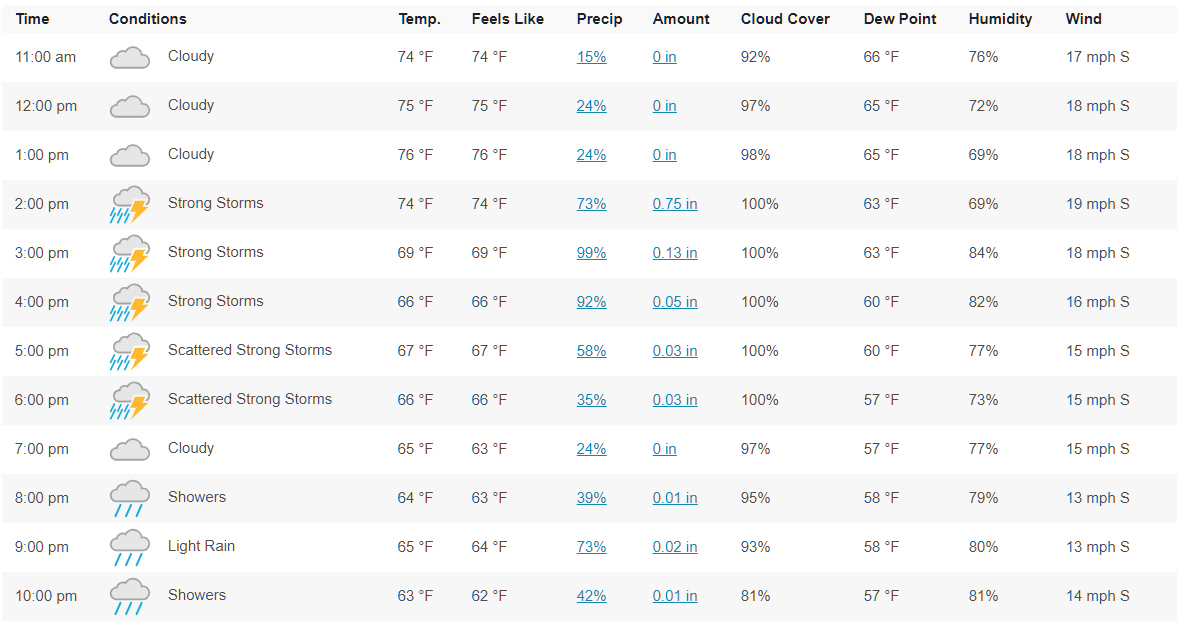
Task: Click the 2:00 pm Strong Storms icon
Action: 129,204
